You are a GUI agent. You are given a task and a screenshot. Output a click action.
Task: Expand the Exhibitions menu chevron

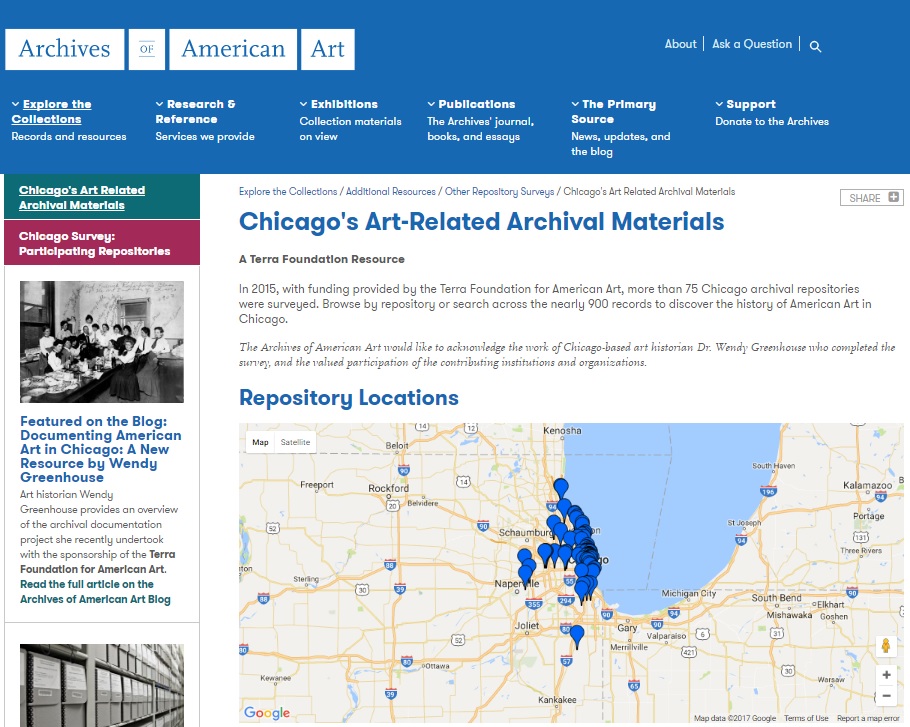click(304, 104)
